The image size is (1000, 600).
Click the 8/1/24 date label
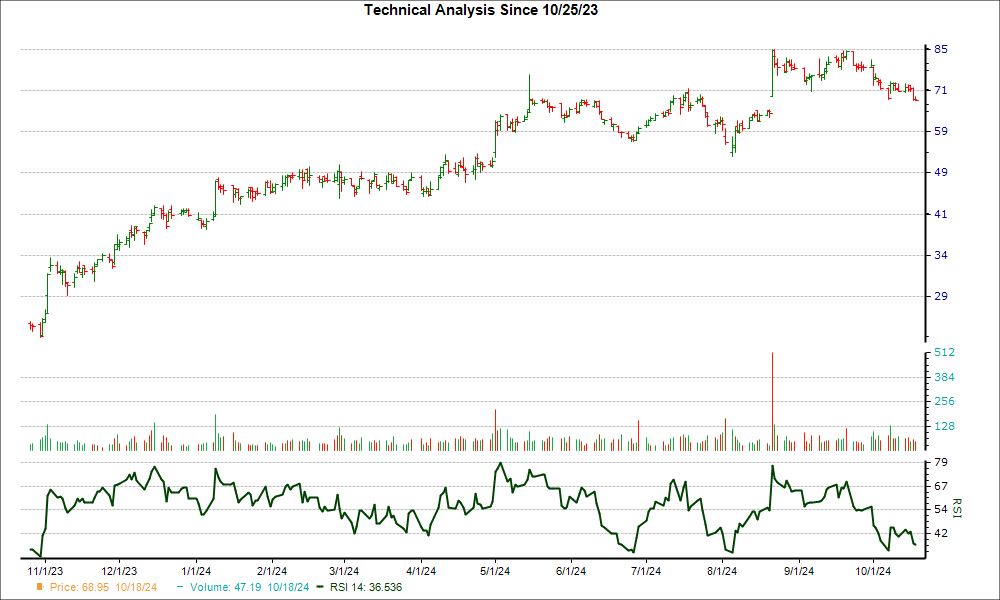point(722,571)
